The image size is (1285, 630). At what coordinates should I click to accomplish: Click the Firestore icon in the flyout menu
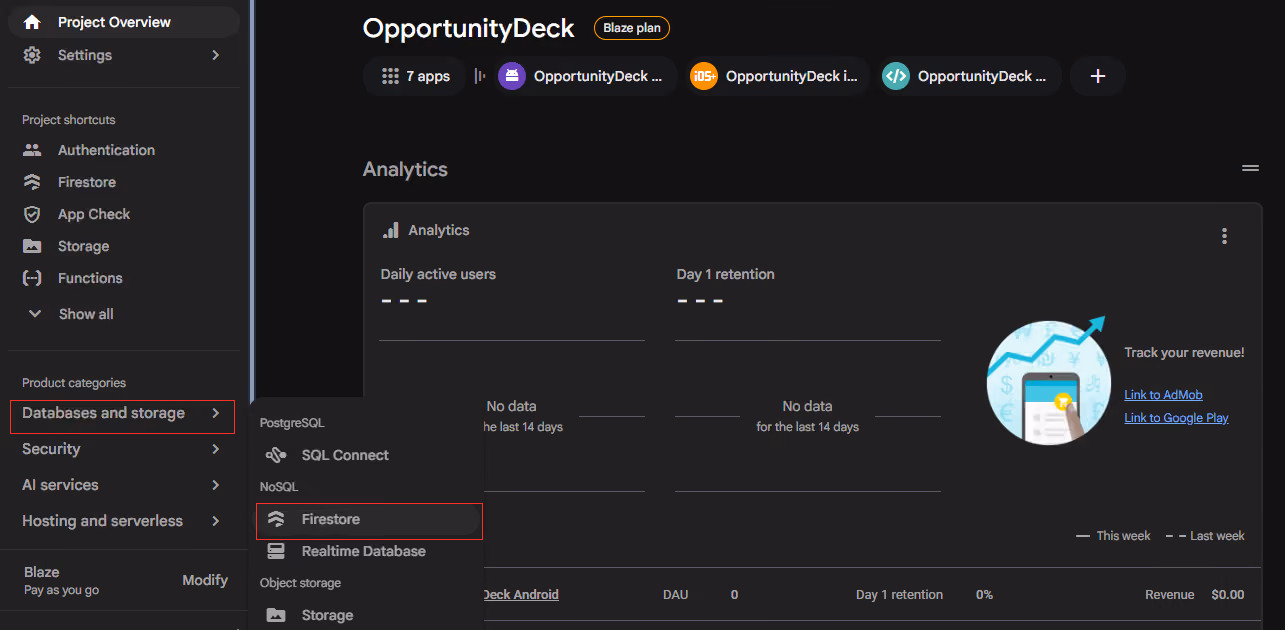coord(277,519)
